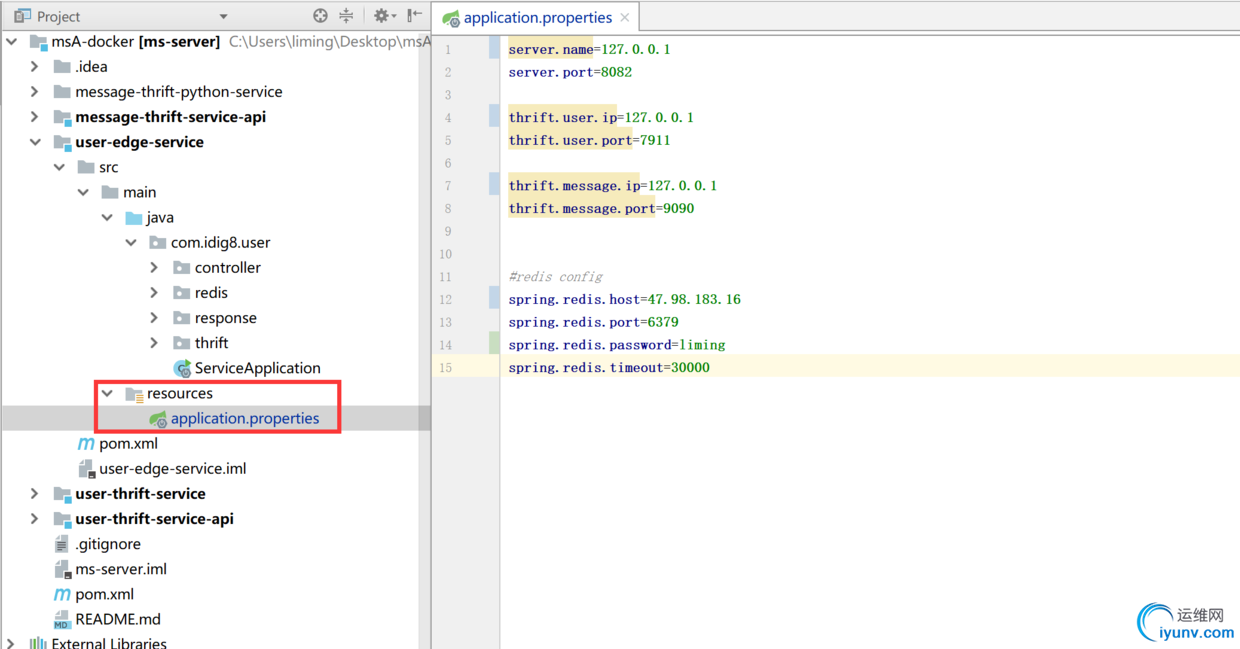Collapse the user-edge-service module arrow

click(35, 142)
